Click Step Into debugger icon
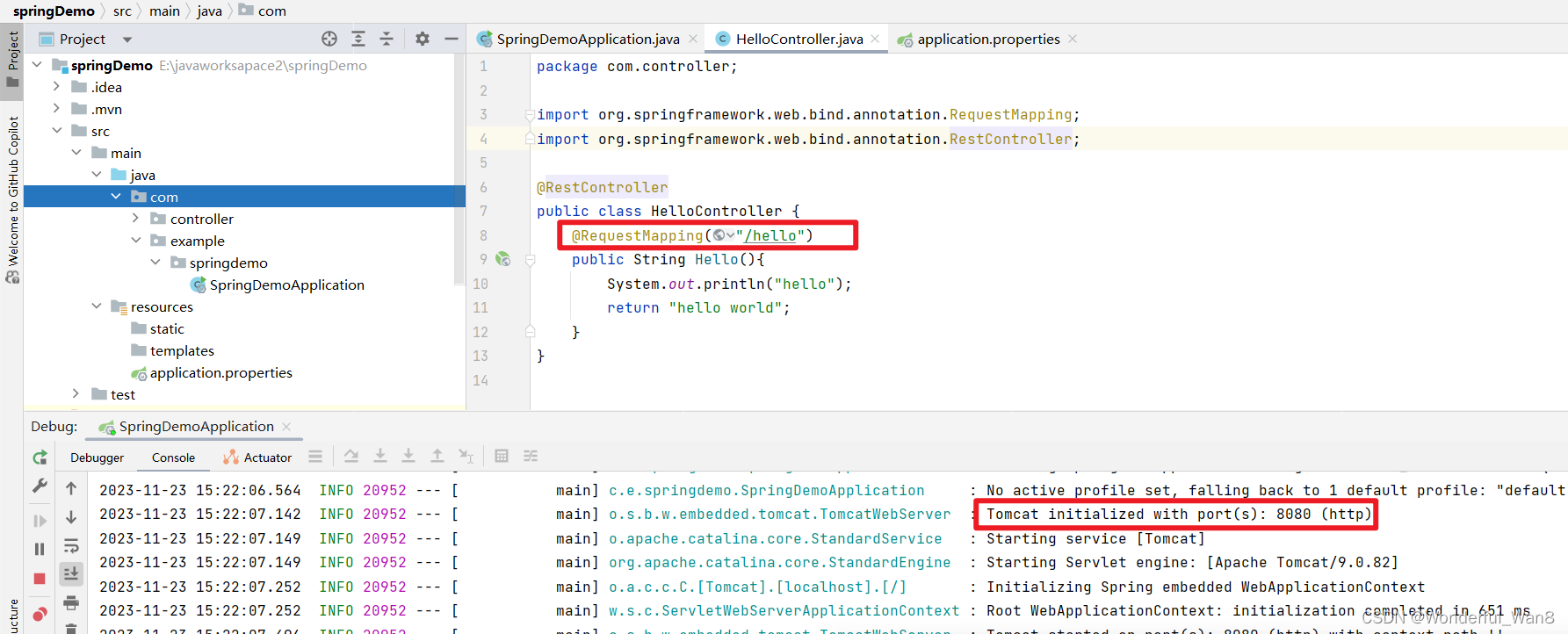The width and height of the screenshot is (1568, 634). [x=380, y=456]
